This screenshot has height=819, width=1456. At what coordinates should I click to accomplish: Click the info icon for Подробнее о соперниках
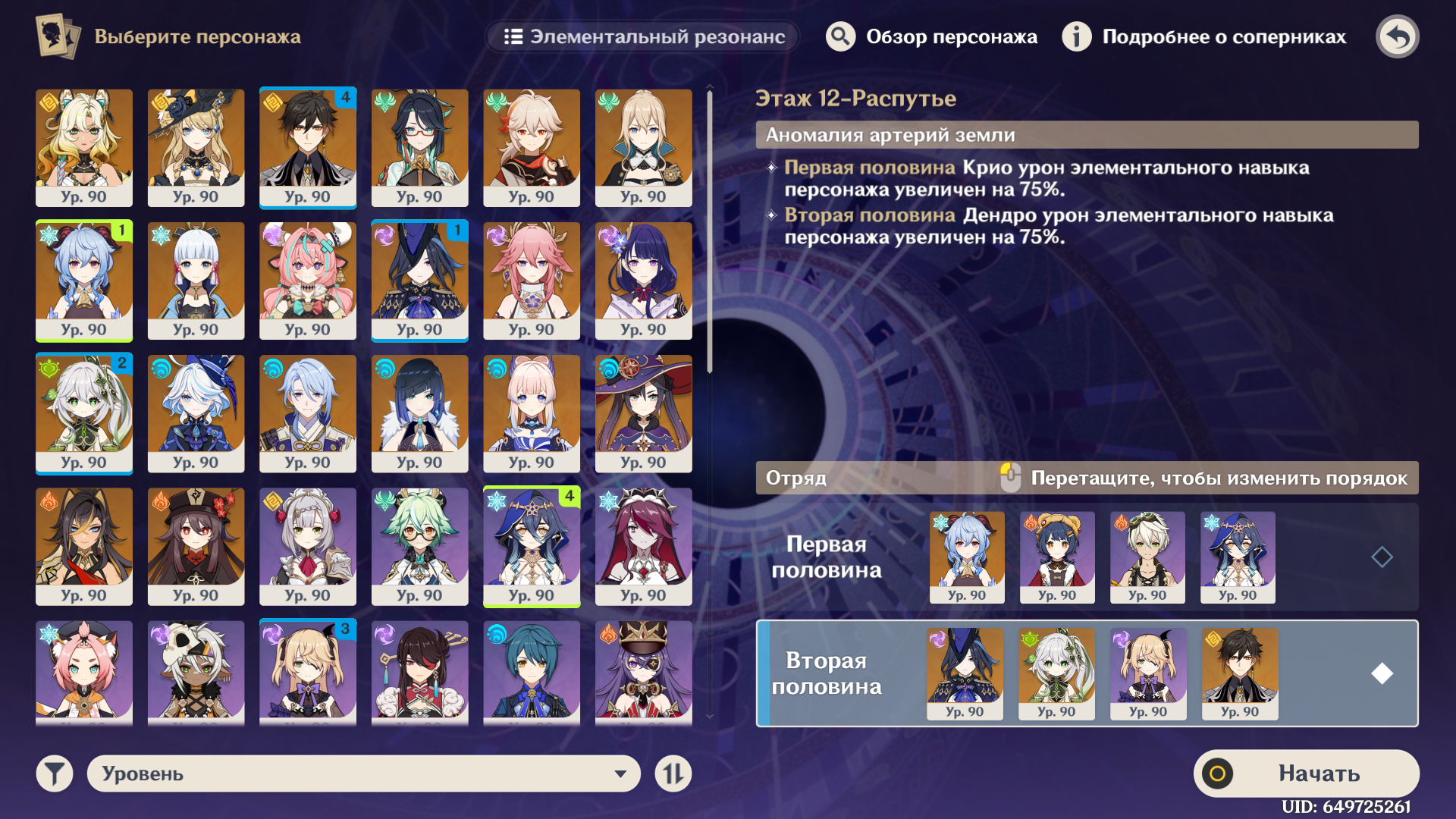1076,36
